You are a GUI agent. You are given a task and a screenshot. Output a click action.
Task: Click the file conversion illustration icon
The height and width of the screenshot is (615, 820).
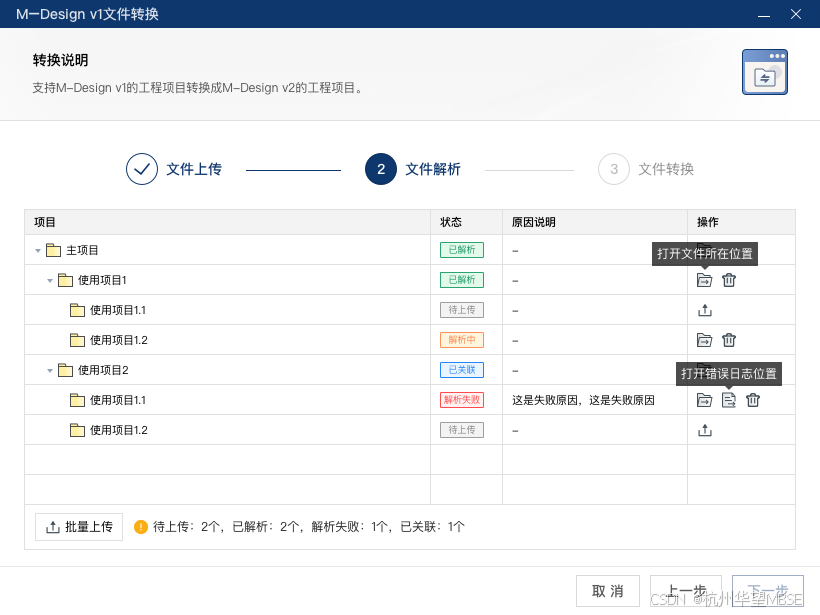(x=765, y=72)
